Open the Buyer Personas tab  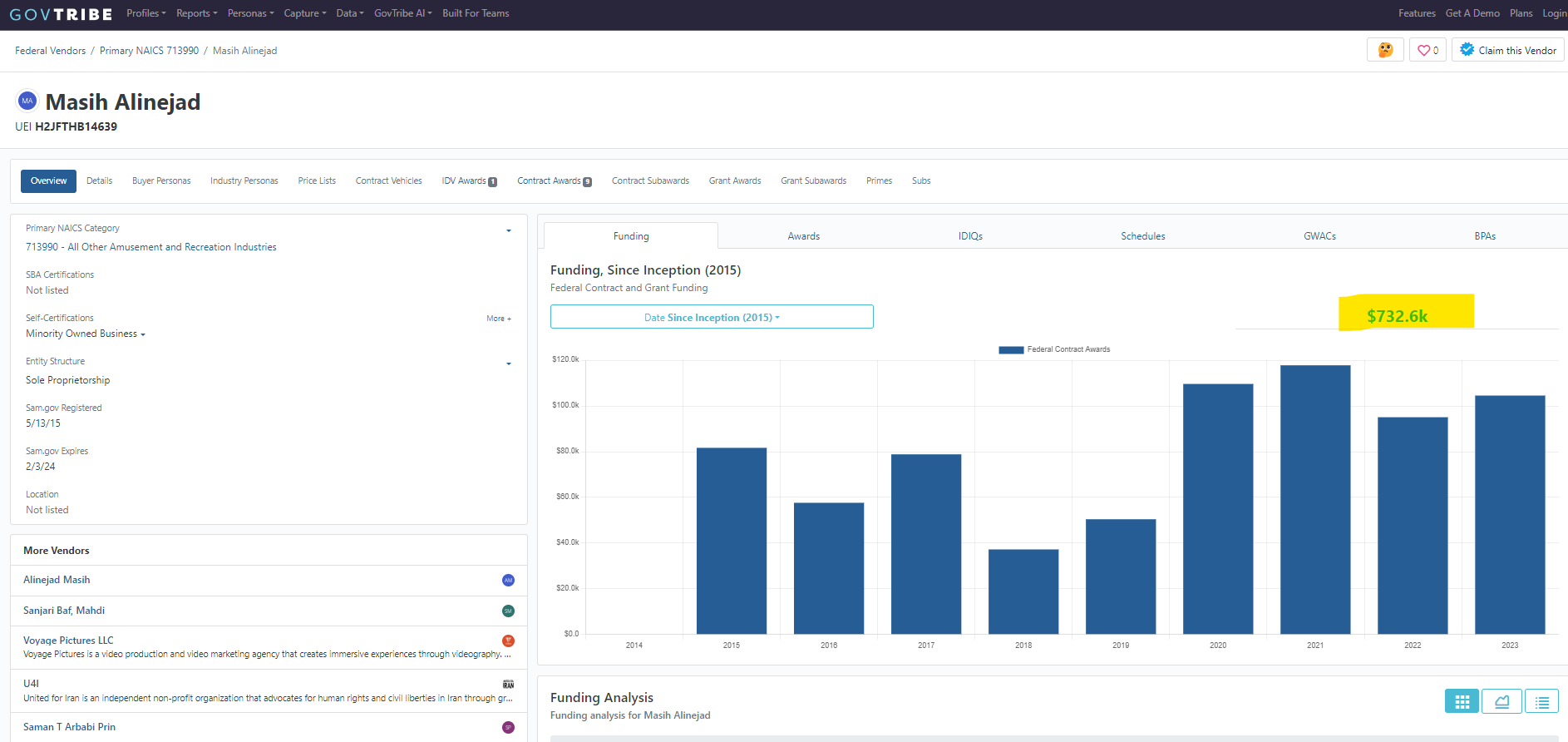(161, 181)
